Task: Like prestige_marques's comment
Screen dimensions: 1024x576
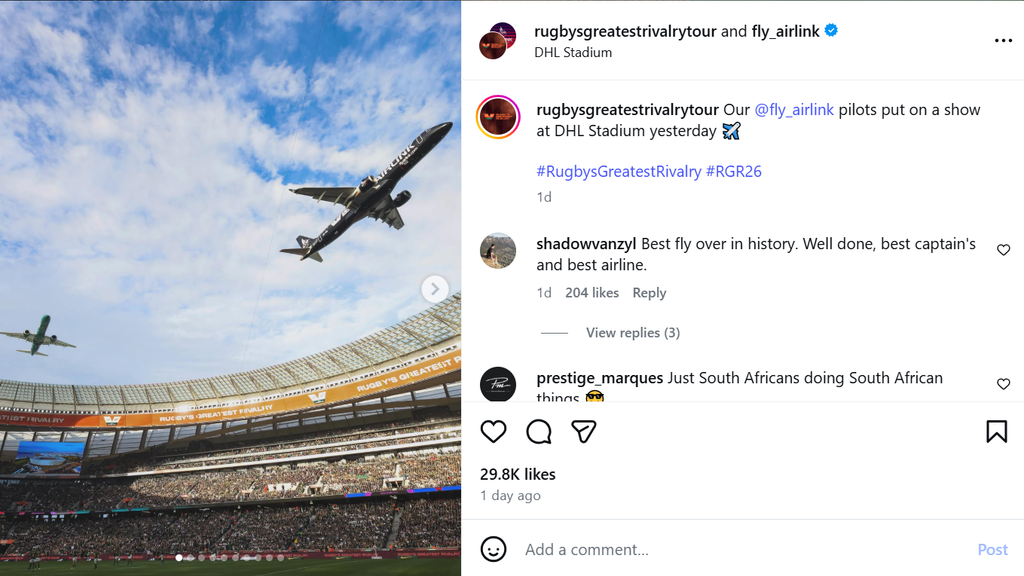Action: [x=1003, y=384]
